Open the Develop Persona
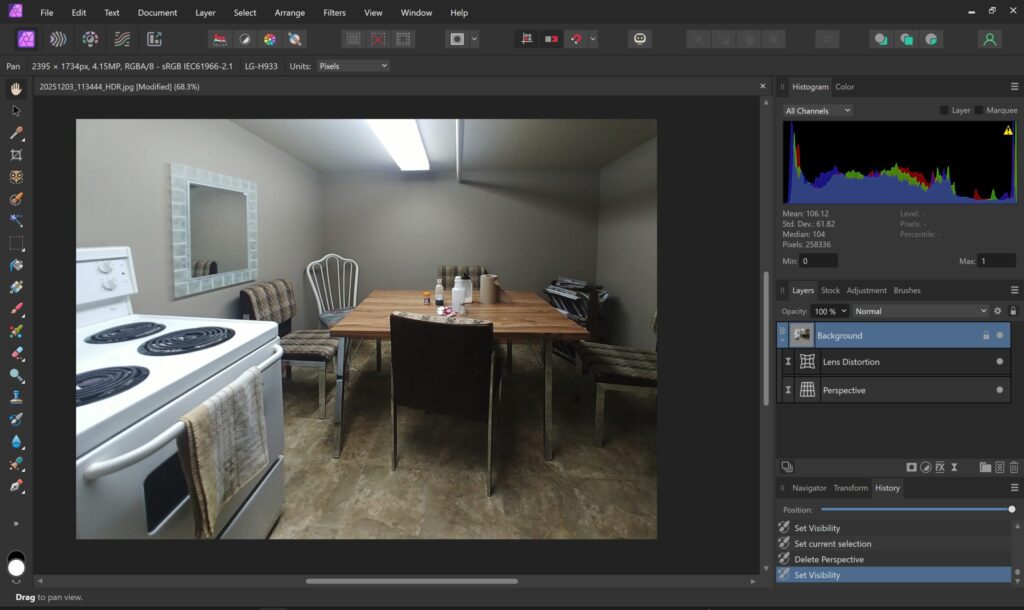Screen dimensions: 1024x610 [90, 39]
